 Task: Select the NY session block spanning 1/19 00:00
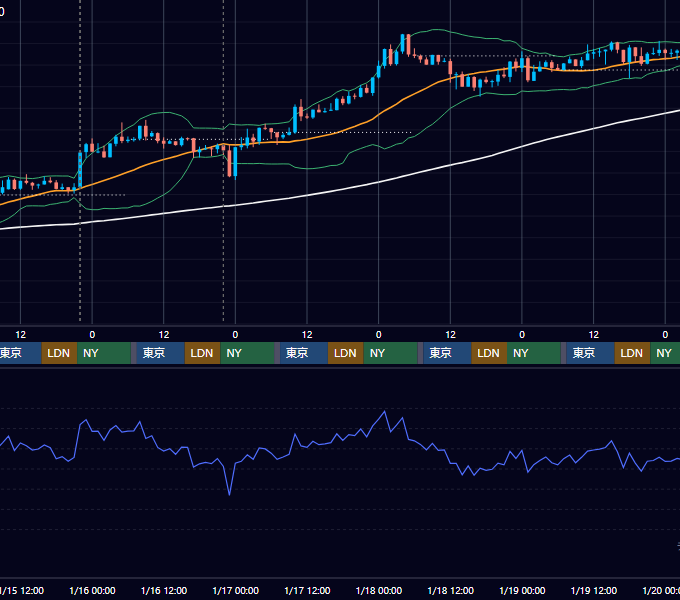coord(534,353)
